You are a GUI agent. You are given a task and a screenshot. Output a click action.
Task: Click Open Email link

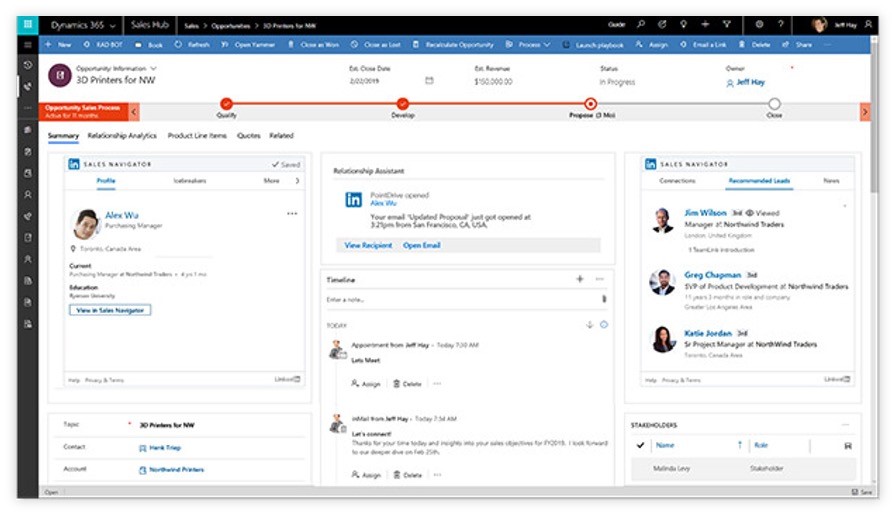click(422, 245)
